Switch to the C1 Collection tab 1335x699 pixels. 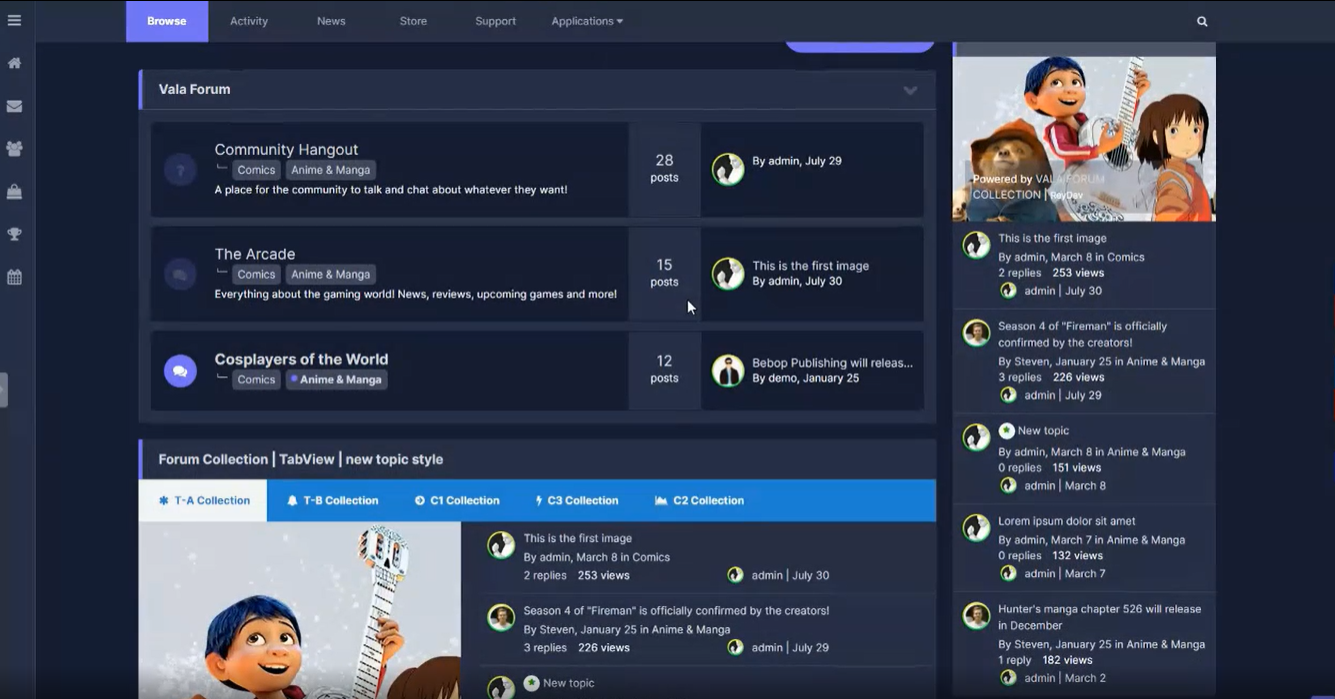click(x=456, y=501)
